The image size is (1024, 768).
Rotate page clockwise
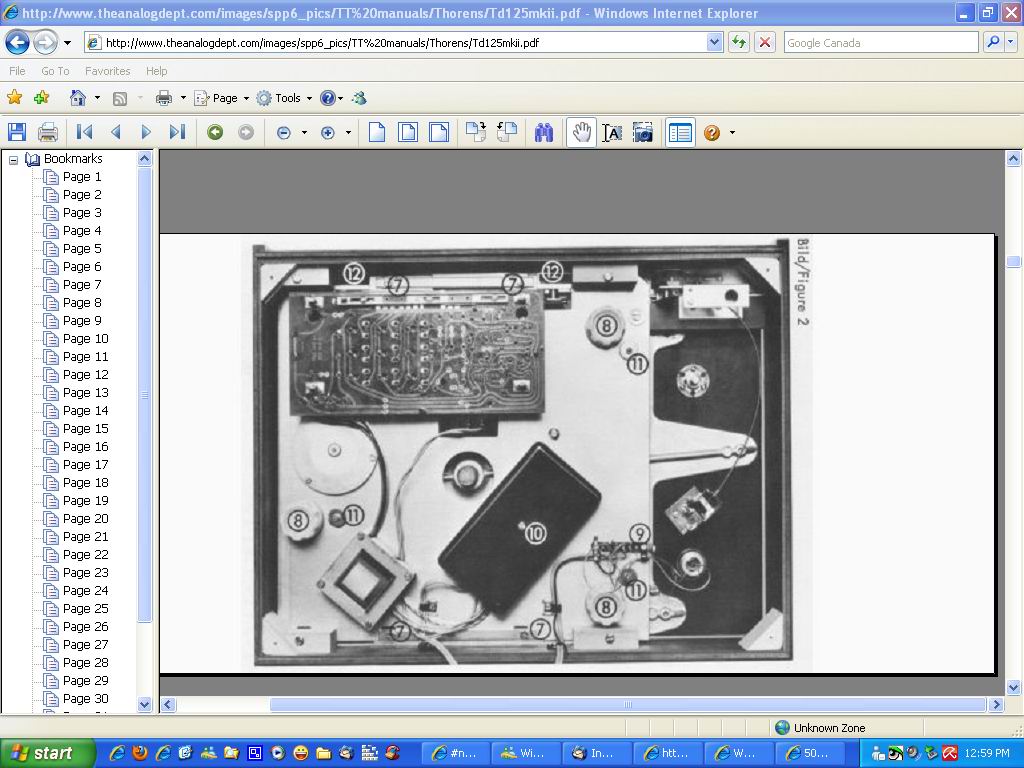point(476,132)
